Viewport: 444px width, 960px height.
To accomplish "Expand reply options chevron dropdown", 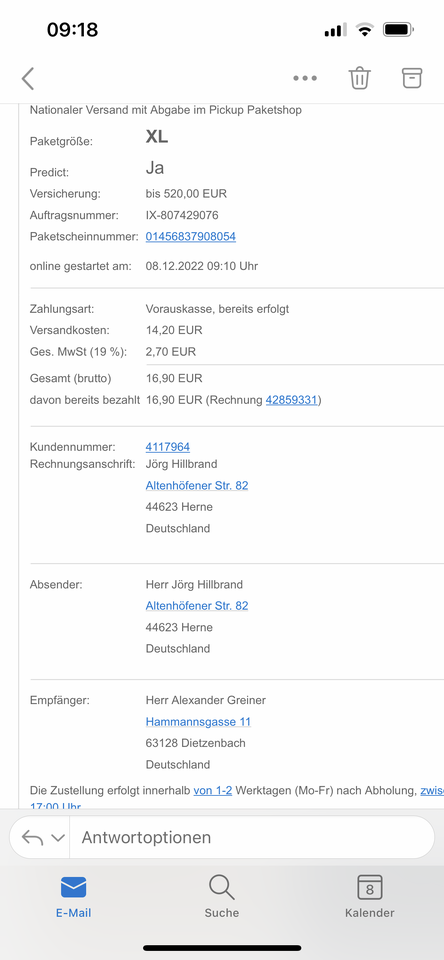I will tap(58, 838).
